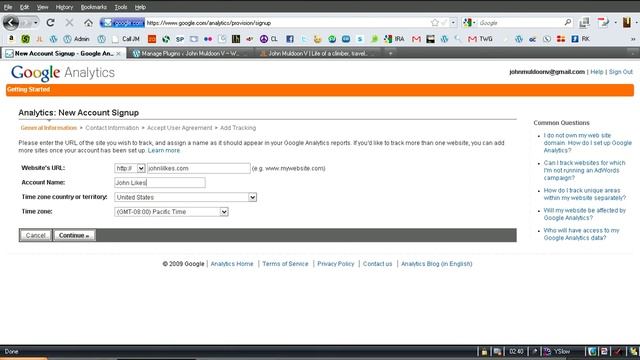Open the Help menu
Screen dimensions: 640x360
pyautogui.click(x=140, y=7)
